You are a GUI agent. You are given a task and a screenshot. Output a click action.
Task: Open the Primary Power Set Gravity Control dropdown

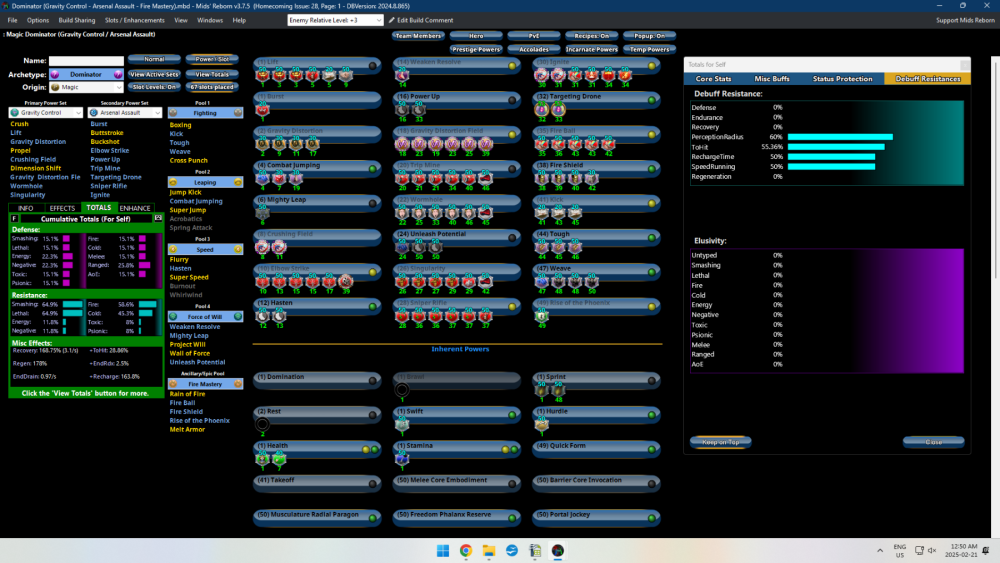(45, 113)
